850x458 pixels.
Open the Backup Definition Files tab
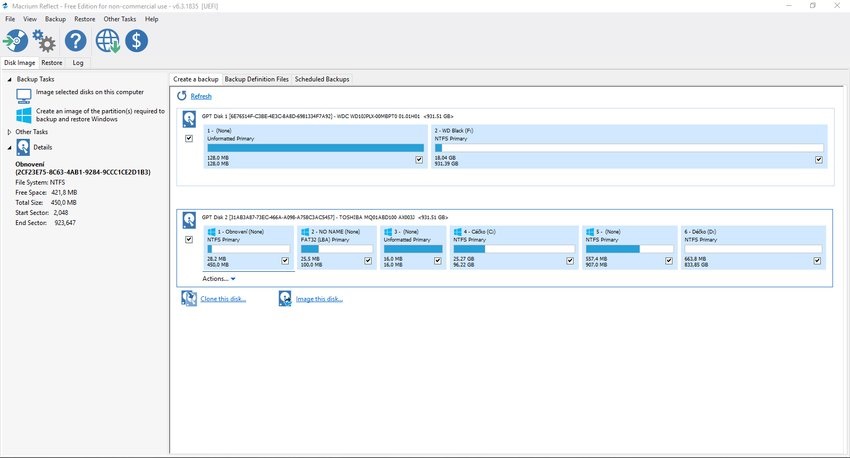click(x=256, y=79)
